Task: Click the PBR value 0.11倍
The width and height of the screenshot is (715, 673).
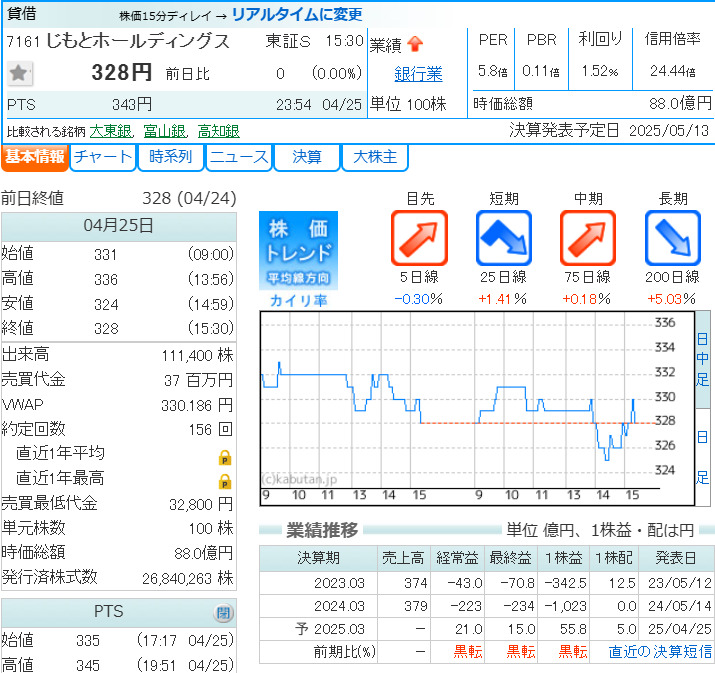Action: point(541,71)
